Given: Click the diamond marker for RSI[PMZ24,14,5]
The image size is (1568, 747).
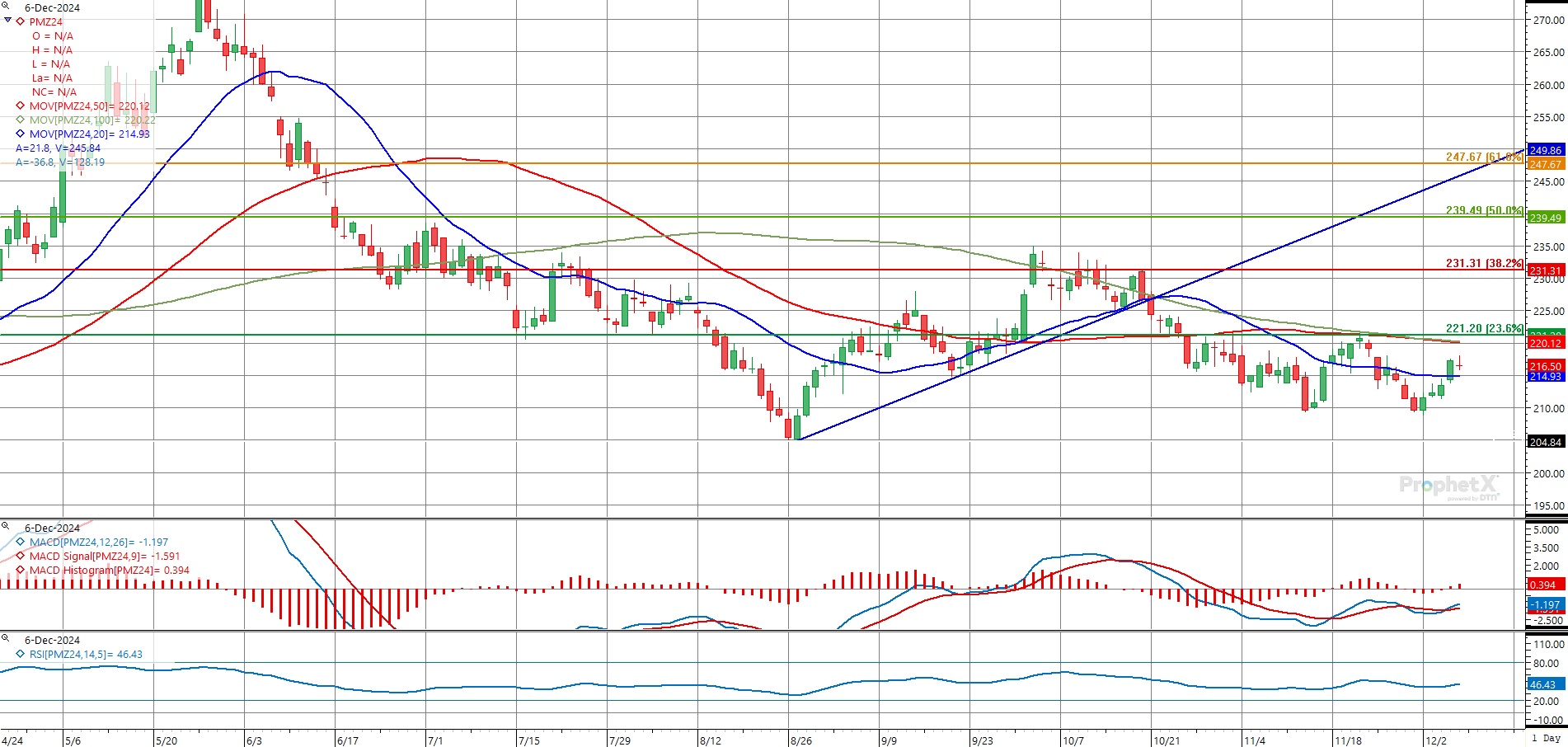Looking at the screenshot, I should [x=21, y=654].
